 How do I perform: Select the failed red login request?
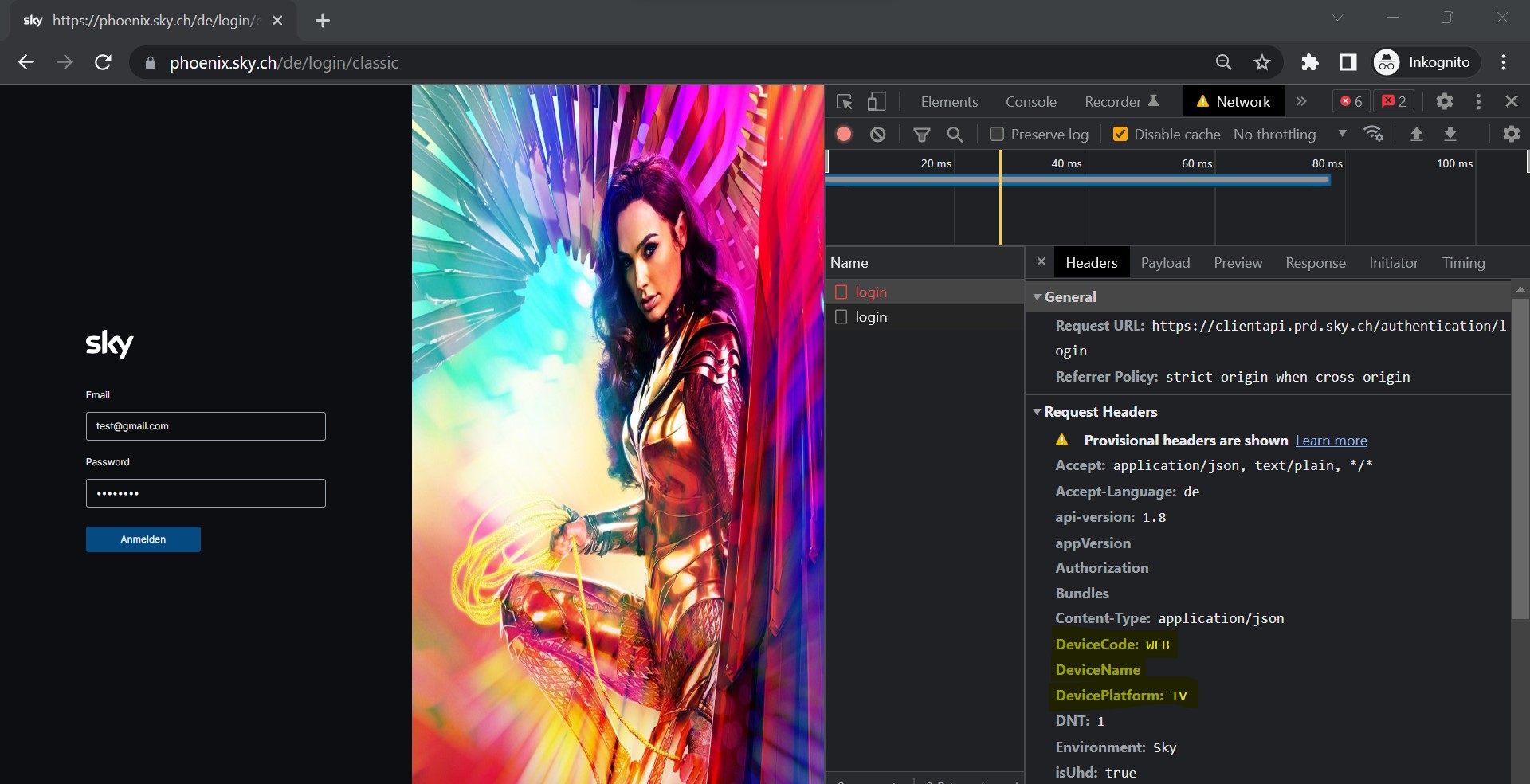pos(924,292)
